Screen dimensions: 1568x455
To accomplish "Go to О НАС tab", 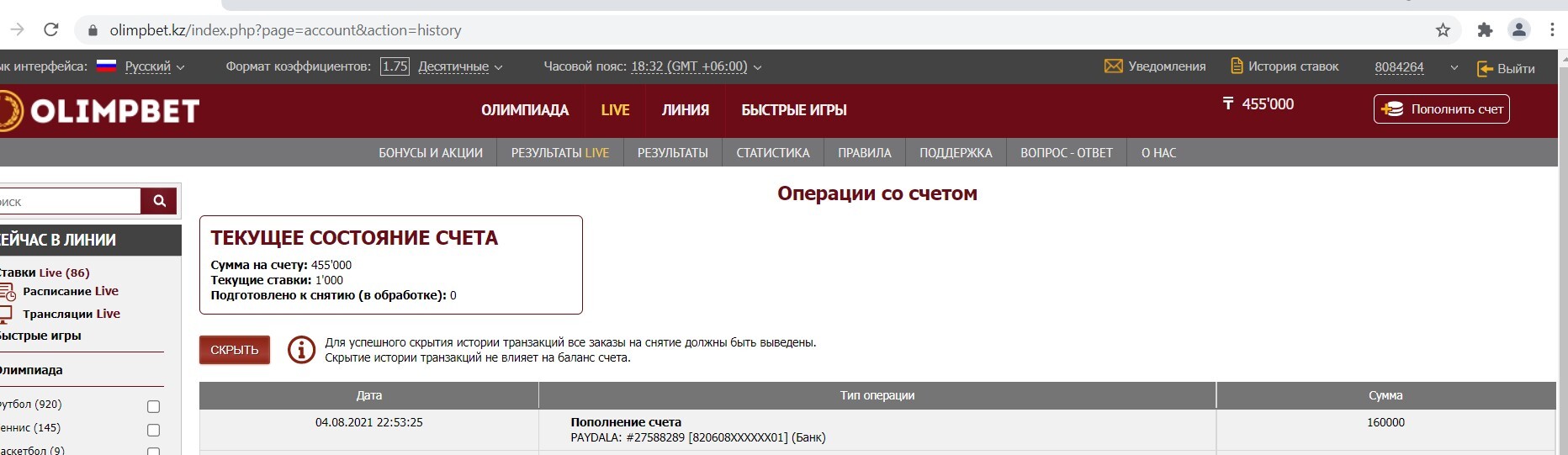I will point(1158,152).
